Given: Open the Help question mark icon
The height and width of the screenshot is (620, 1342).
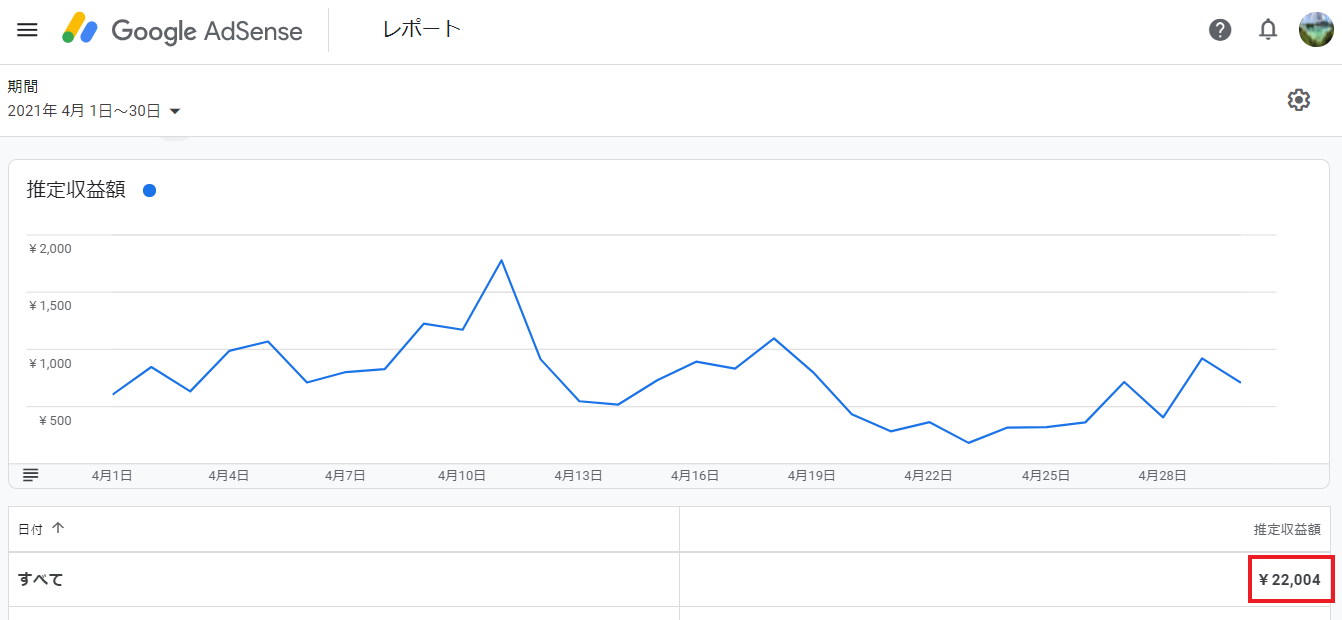Looking at the screenshot, I should [x=1219, y=30].
